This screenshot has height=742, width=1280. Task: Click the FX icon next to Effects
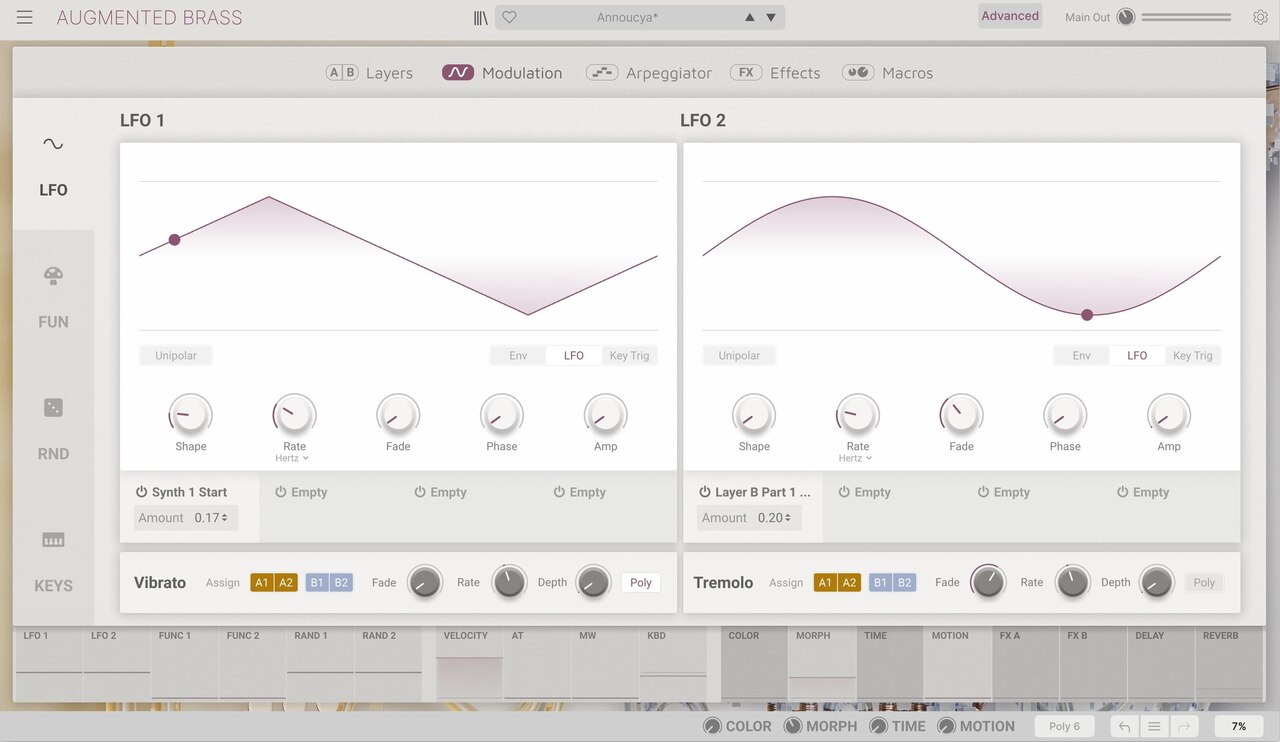click(745, 72)
